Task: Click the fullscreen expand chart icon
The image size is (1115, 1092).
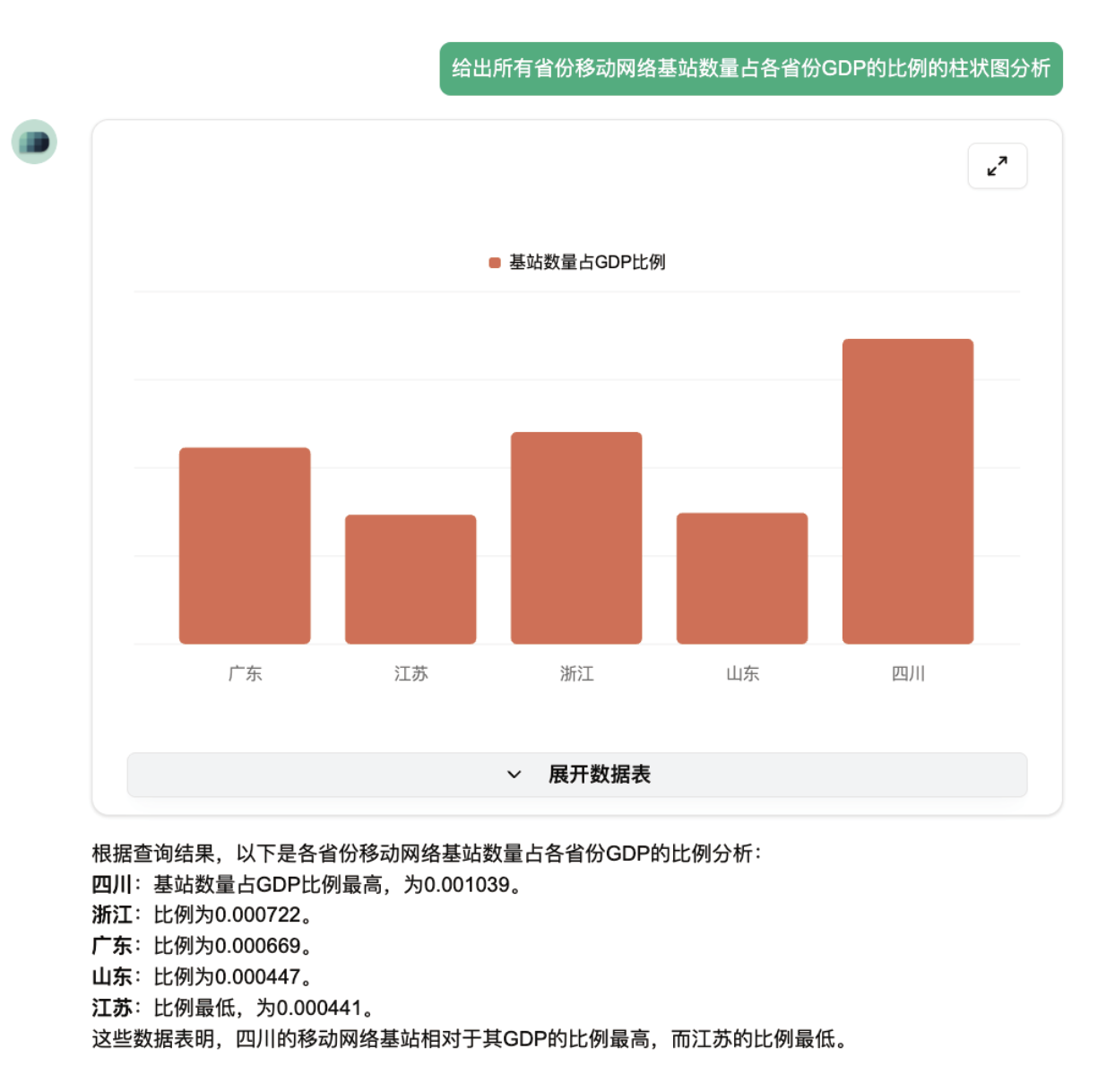Action: [x=997, y=166]
